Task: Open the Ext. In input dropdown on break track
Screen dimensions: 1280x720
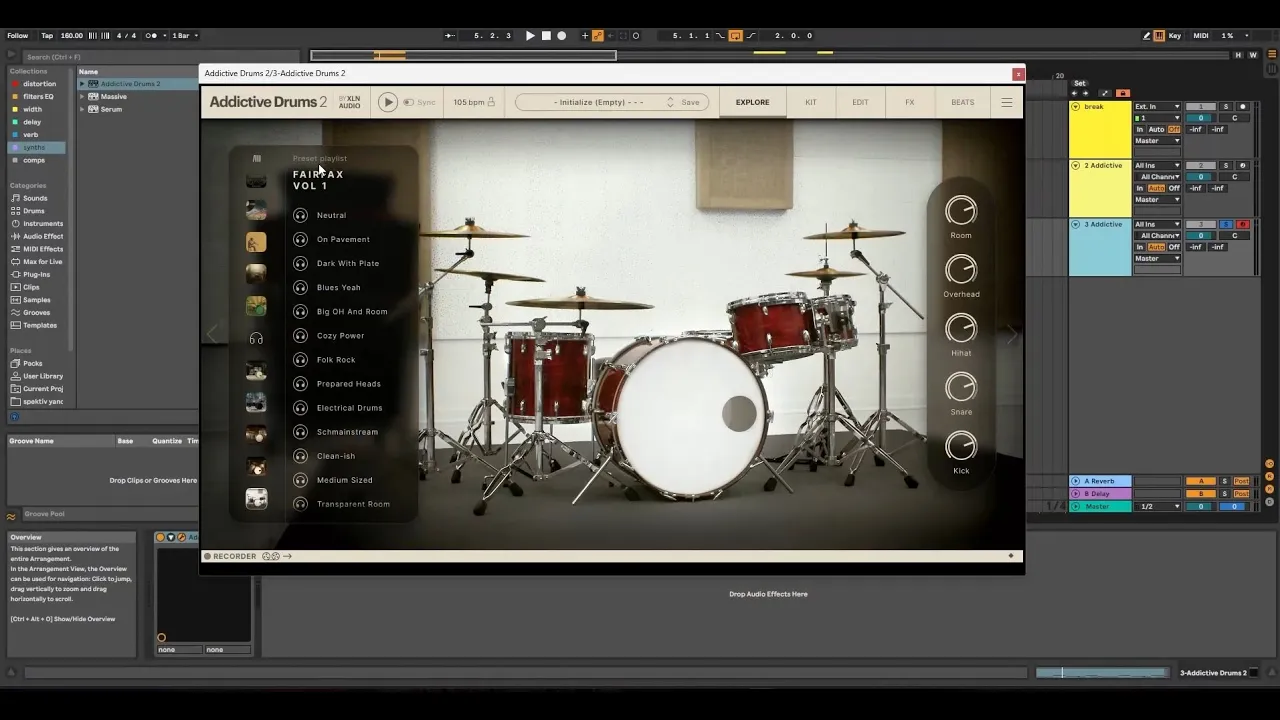Action: point(1157,107)
